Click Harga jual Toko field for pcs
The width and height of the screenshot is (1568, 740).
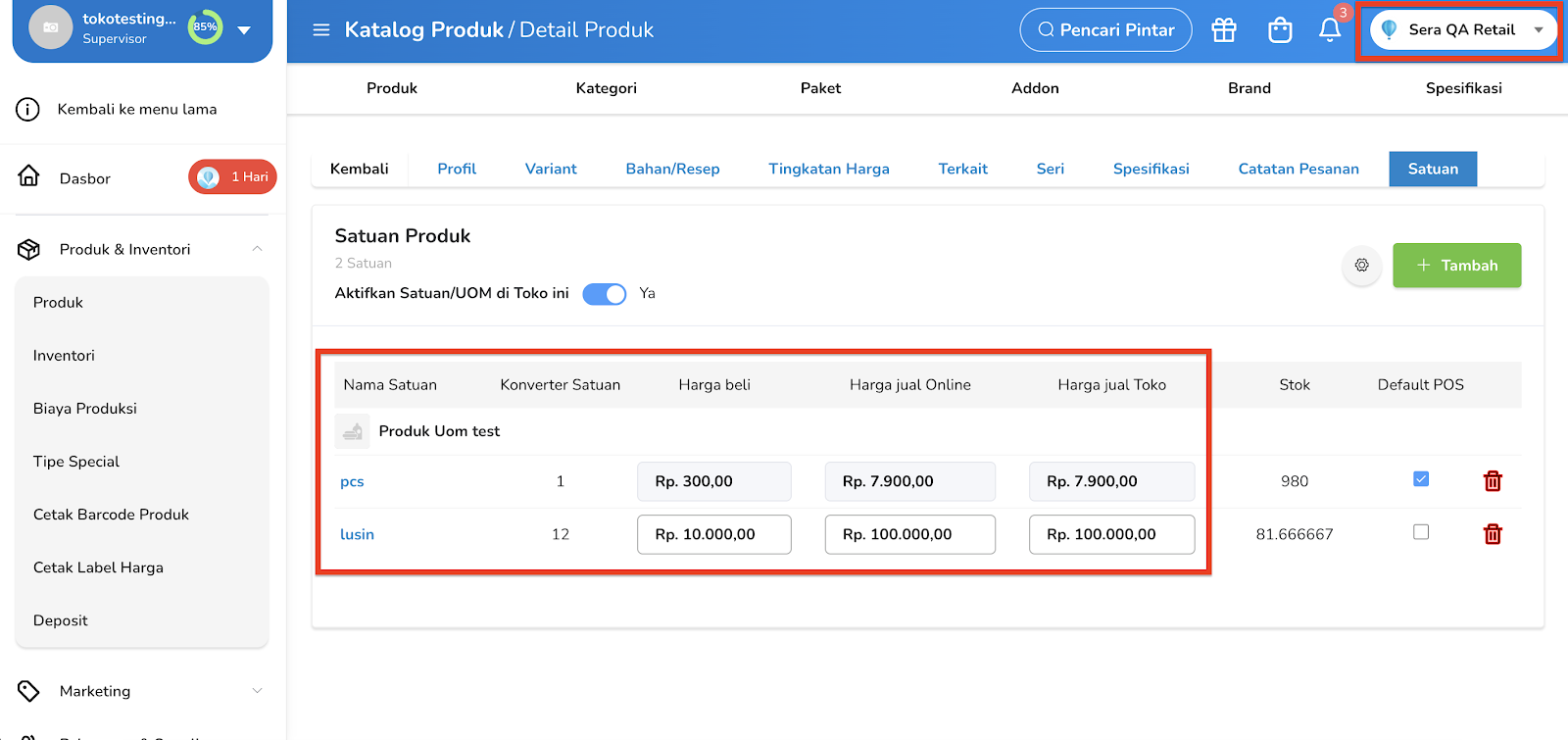point(1112,481)
